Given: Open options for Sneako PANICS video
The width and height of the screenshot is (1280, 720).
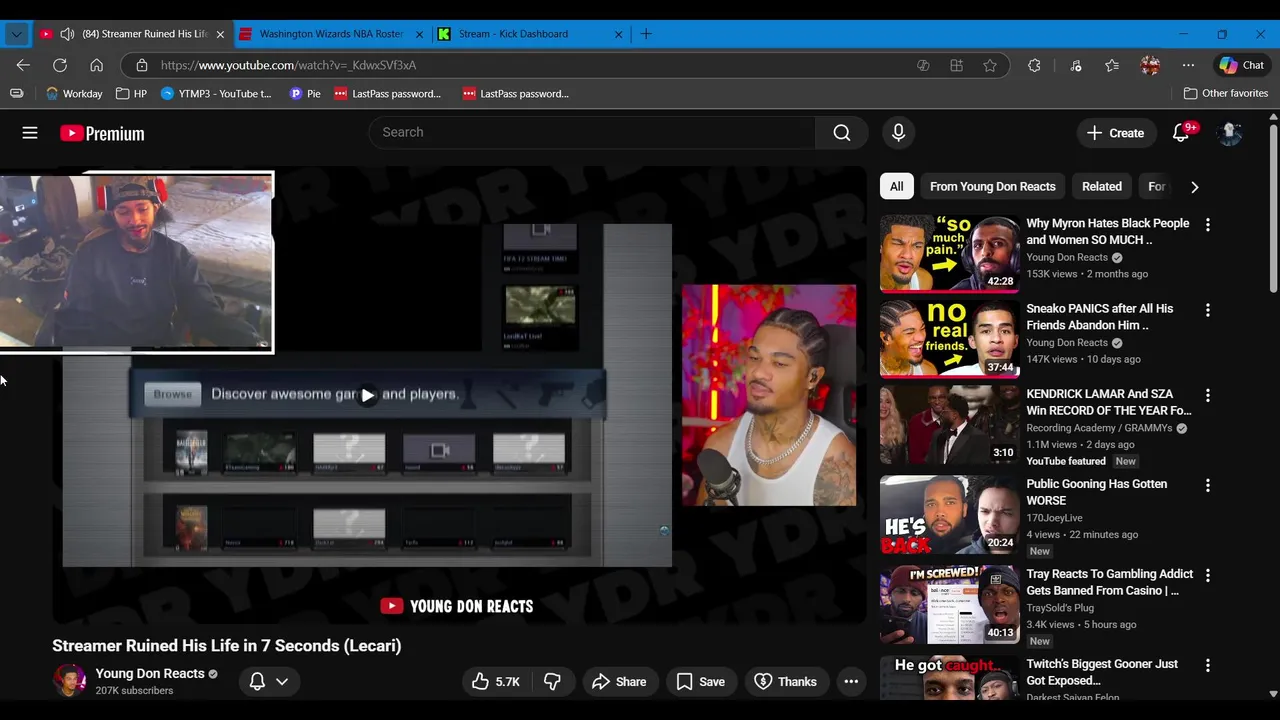Looking at the screenshot, I should [x=1207, y=310].
